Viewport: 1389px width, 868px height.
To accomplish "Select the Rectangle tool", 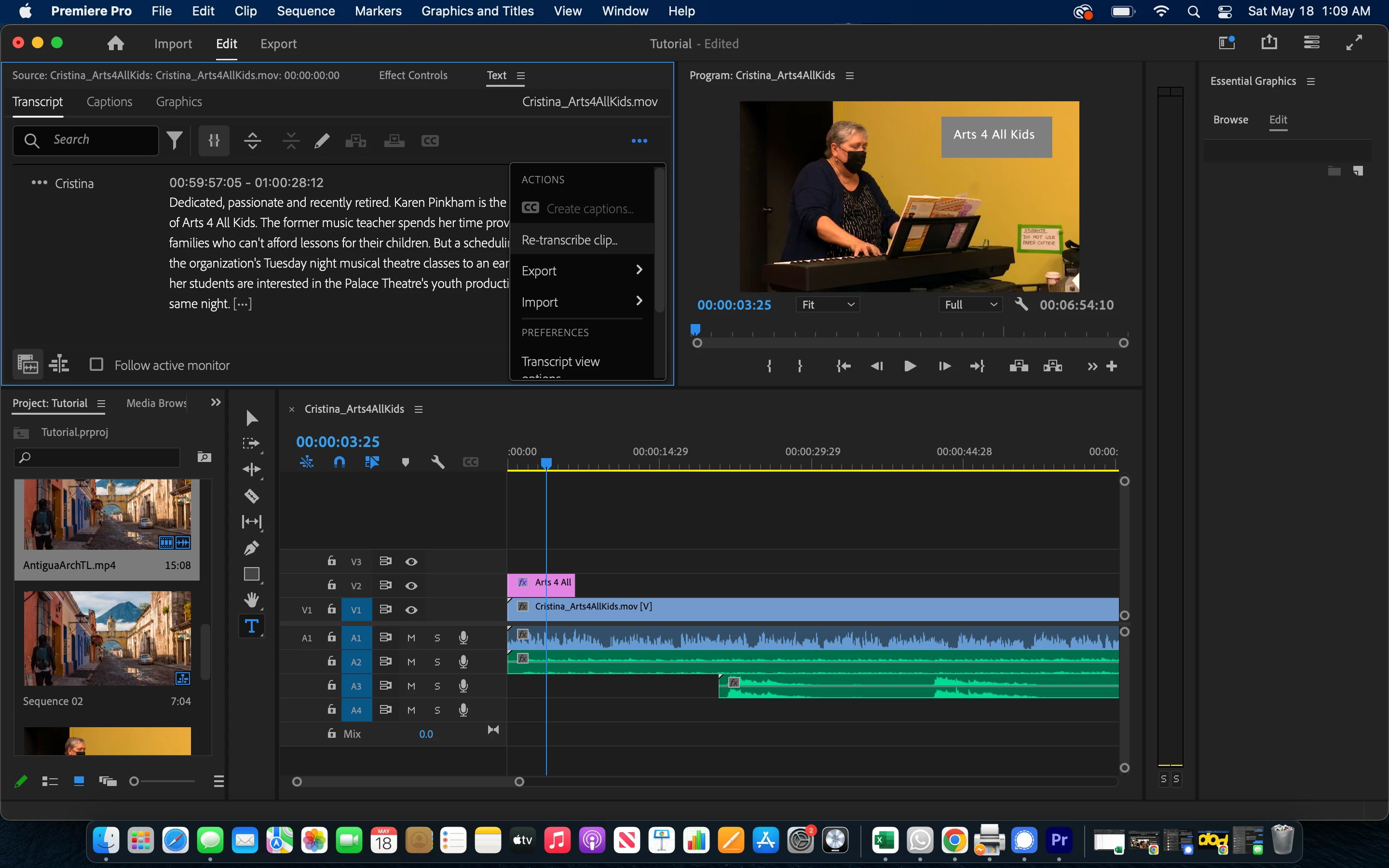I will point(251,574).
